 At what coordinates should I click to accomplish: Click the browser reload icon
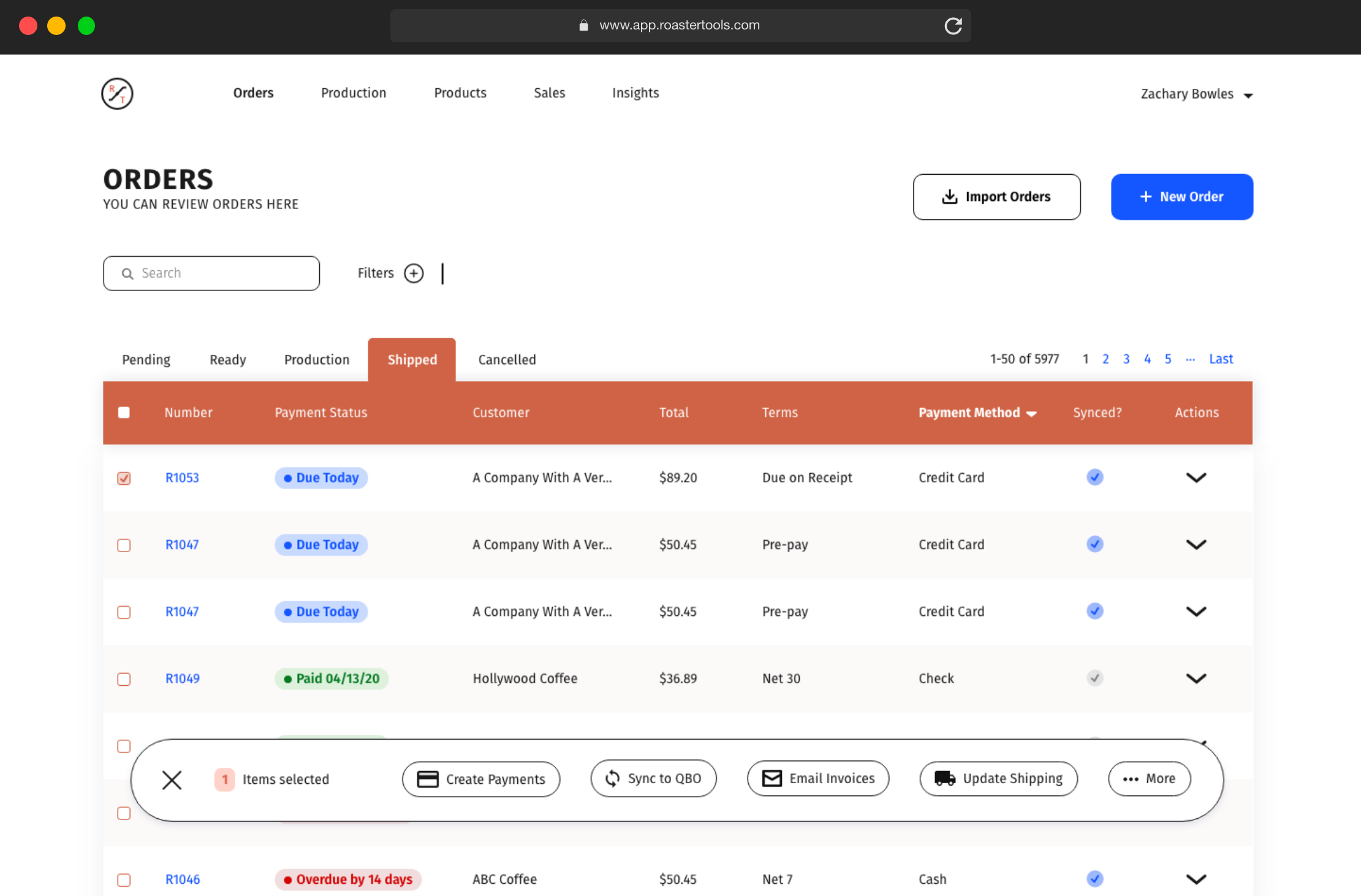click(x=953, y=26)
